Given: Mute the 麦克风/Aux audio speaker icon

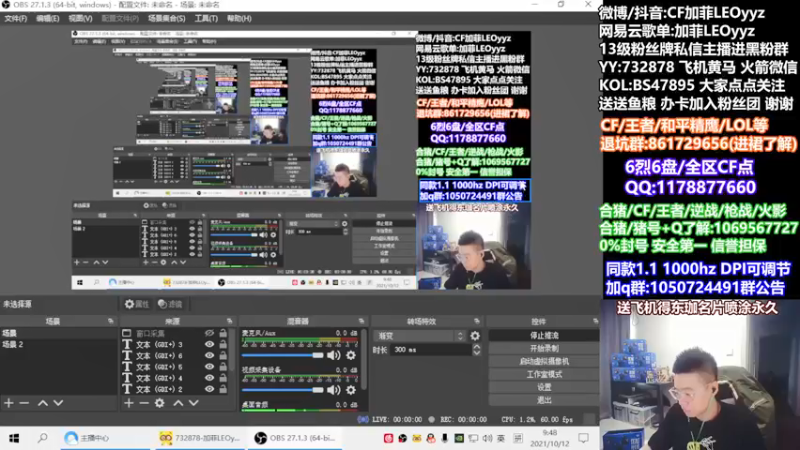Looking at the screenshot, I should pos(334,356).
